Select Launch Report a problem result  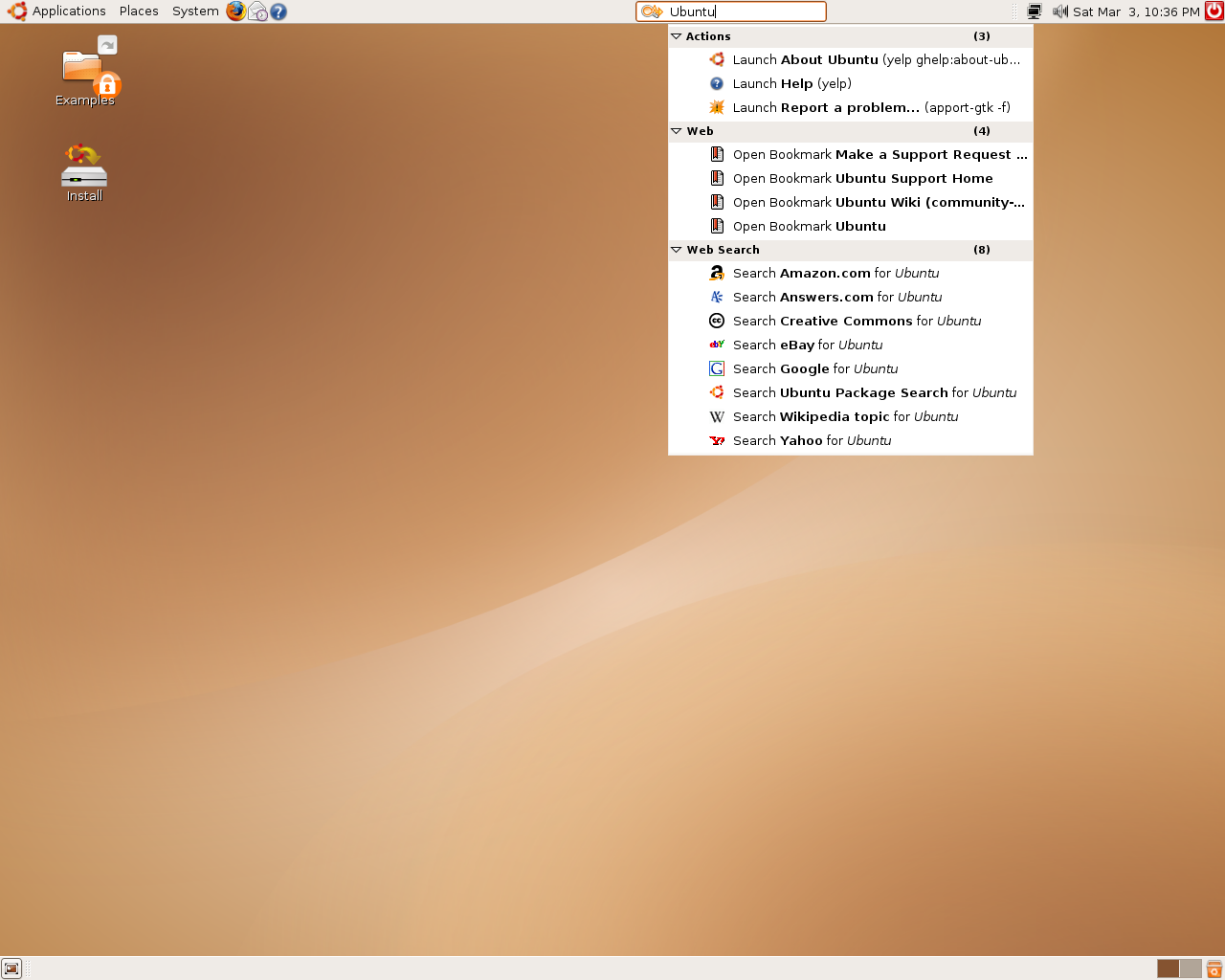(851, 107)
